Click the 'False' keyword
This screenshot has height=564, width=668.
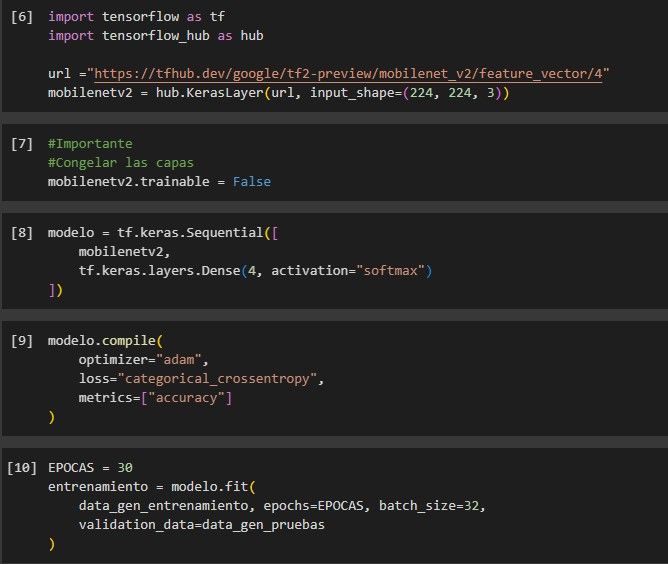click(252, 182)
